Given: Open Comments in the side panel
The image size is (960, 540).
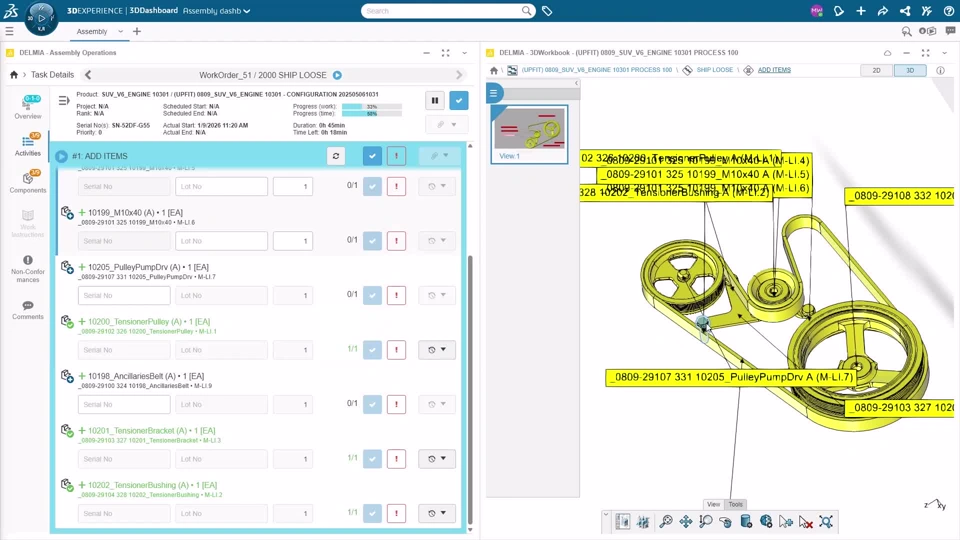Looking at the screenshot, I should tap(28, 310).
